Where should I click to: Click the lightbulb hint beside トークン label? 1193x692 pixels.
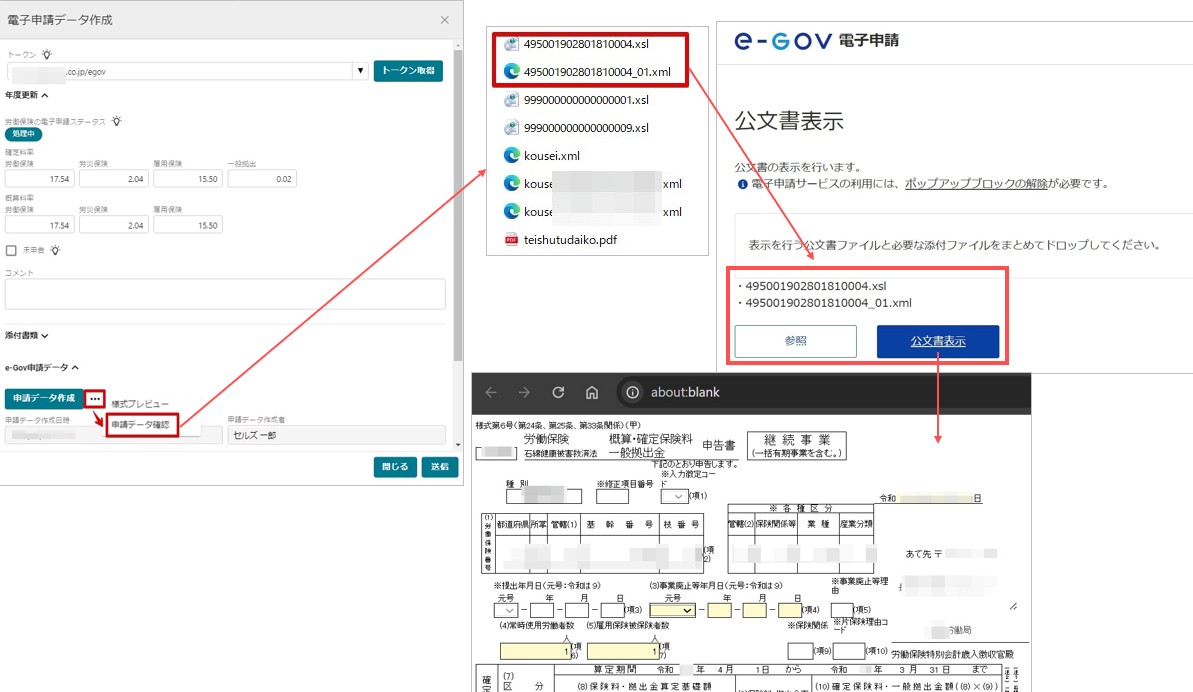click(47, 55)
